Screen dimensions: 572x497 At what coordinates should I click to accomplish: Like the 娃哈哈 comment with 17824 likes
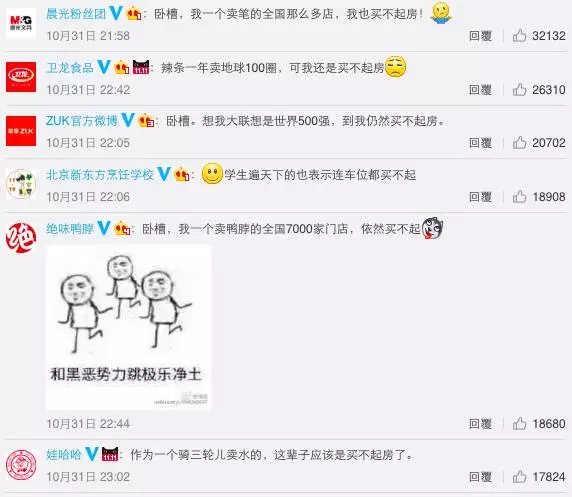click(519, 477)
